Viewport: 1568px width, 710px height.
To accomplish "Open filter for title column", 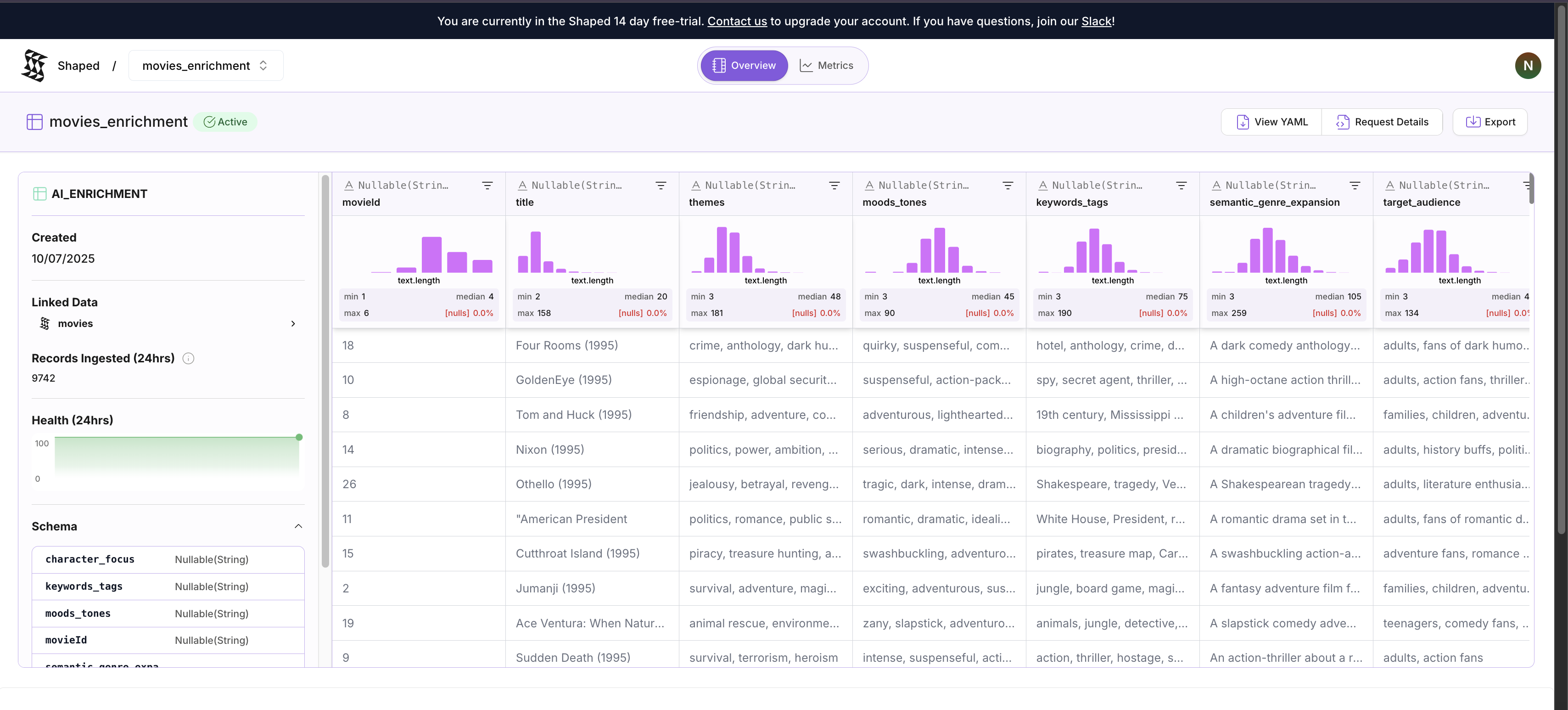I will click(x=661, y=186).
